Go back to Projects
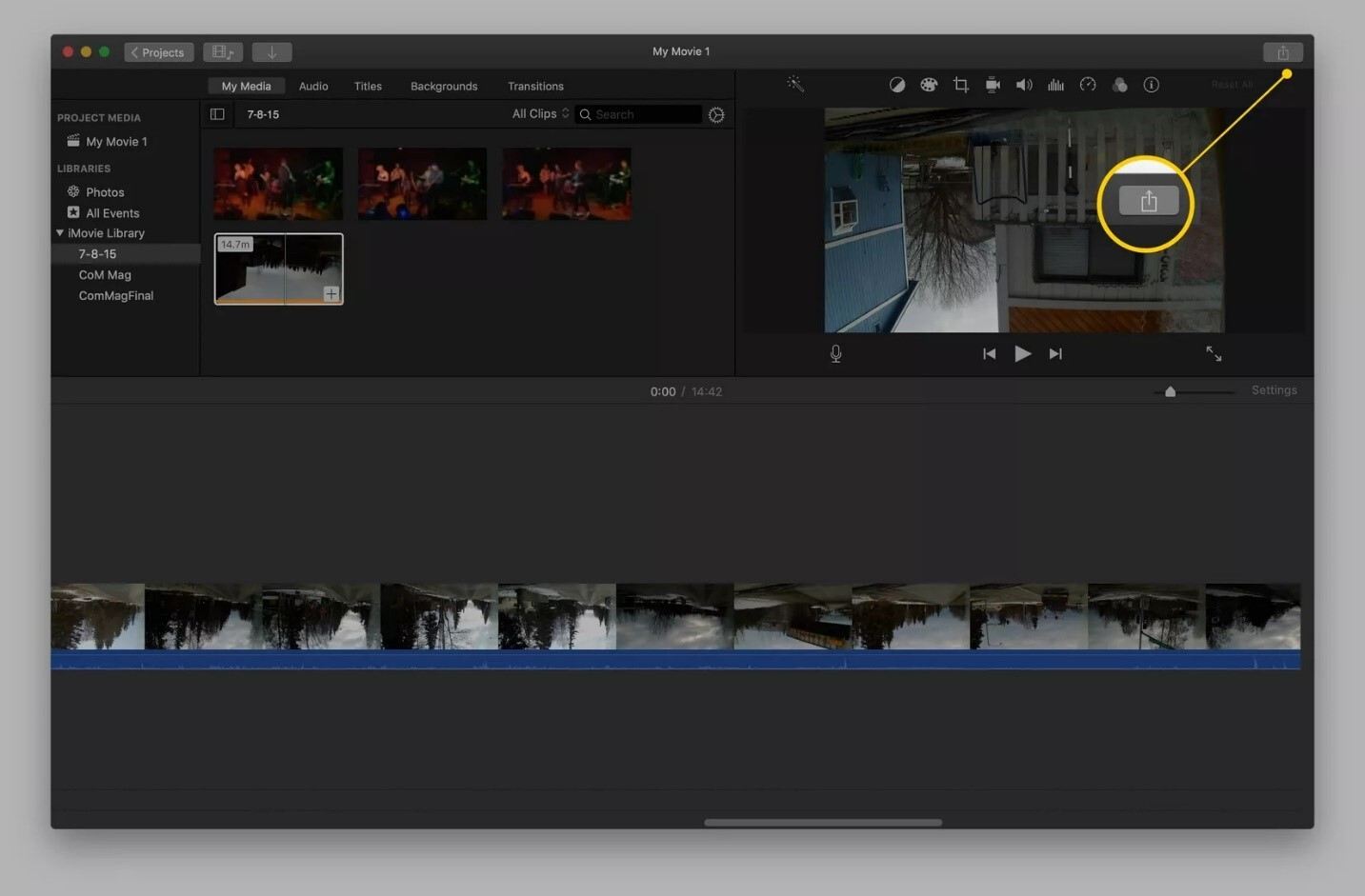The image size is (1365, 896). tap(159, 52)
